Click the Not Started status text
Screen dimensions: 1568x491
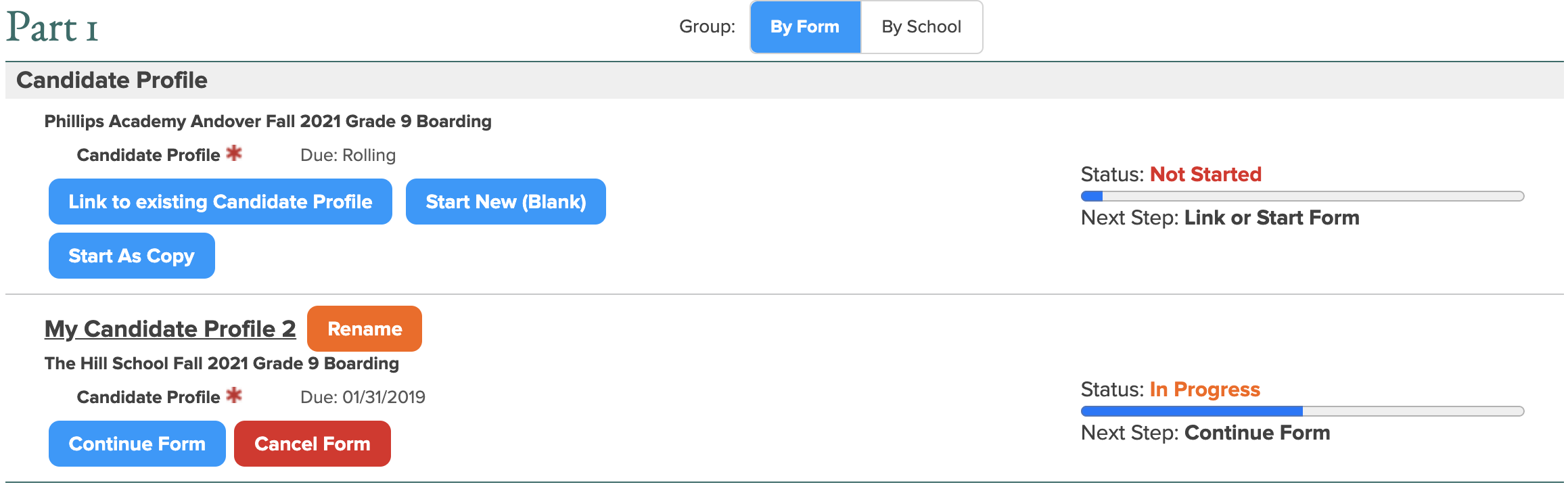coord(1205,174)
